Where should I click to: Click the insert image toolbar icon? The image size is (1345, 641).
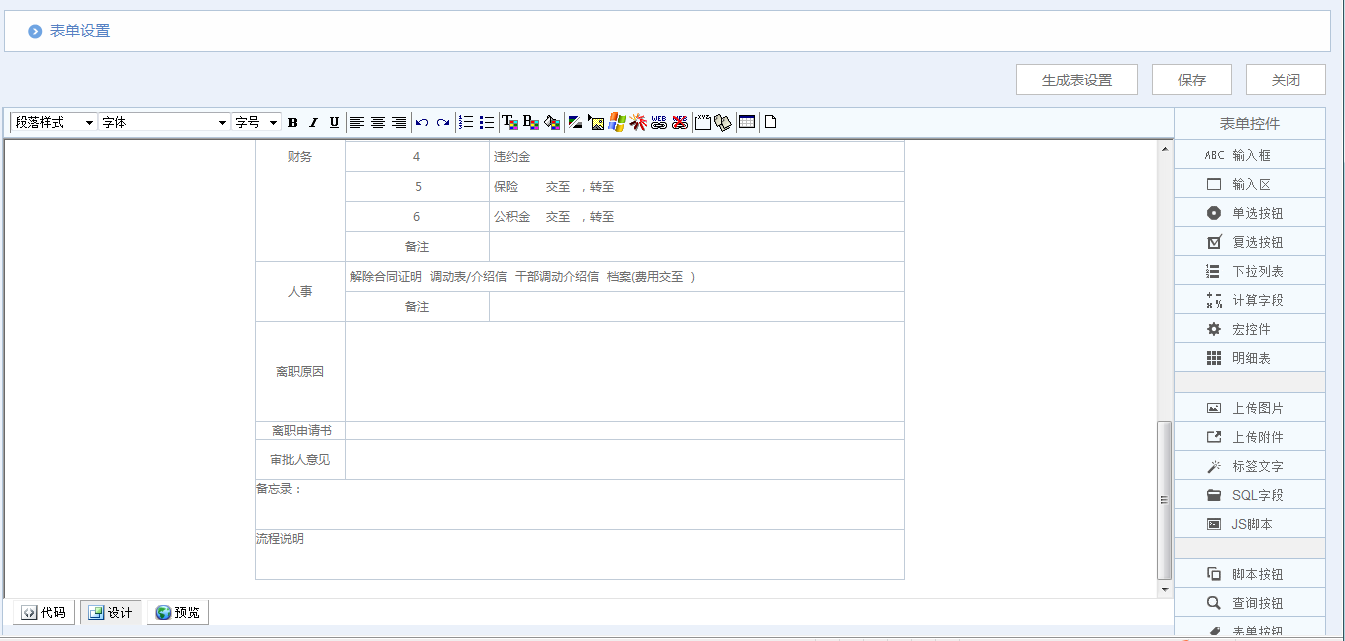[x=597, y=121]
